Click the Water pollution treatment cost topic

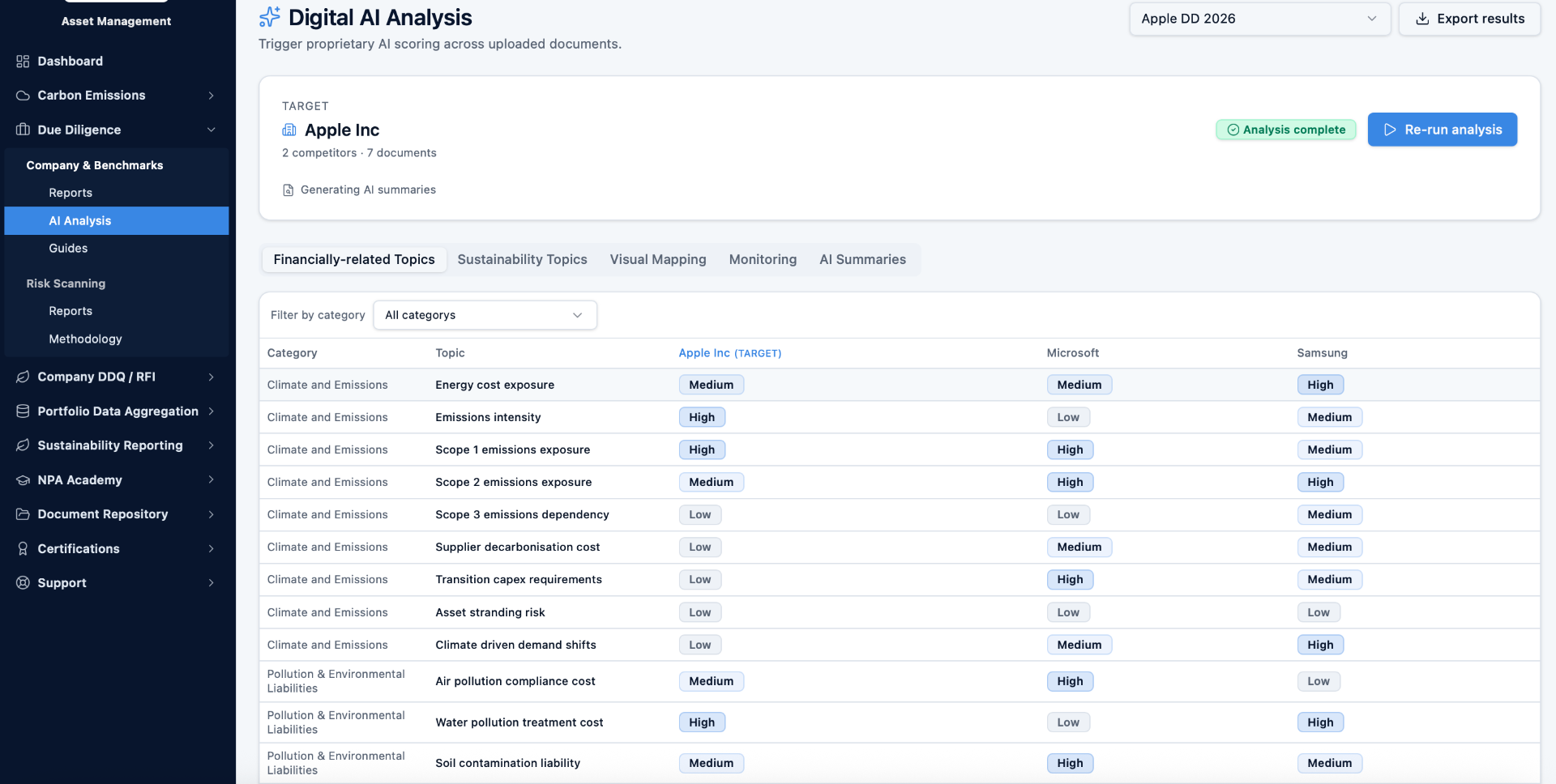point(519,723)
